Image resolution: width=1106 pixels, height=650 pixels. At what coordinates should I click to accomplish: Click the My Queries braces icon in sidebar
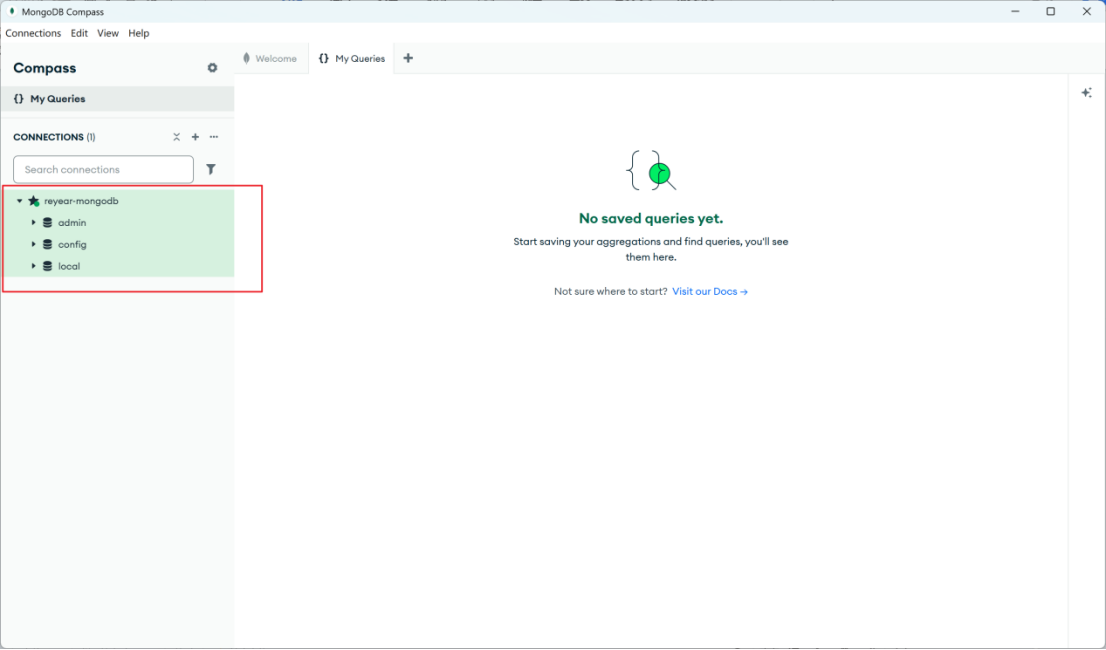pos(19,99)
